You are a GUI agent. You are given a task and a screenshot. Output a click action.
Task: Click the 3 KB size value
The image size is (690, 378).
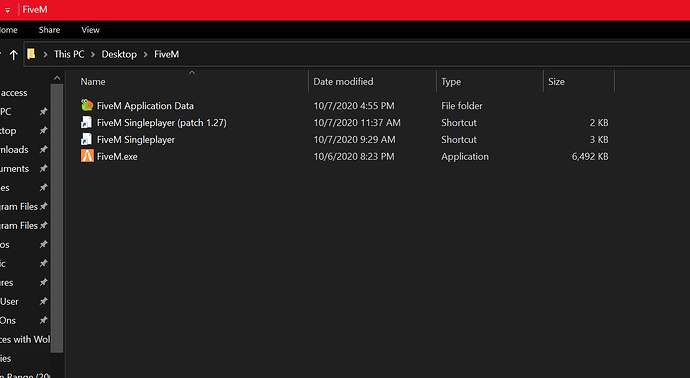coord(599,139)
